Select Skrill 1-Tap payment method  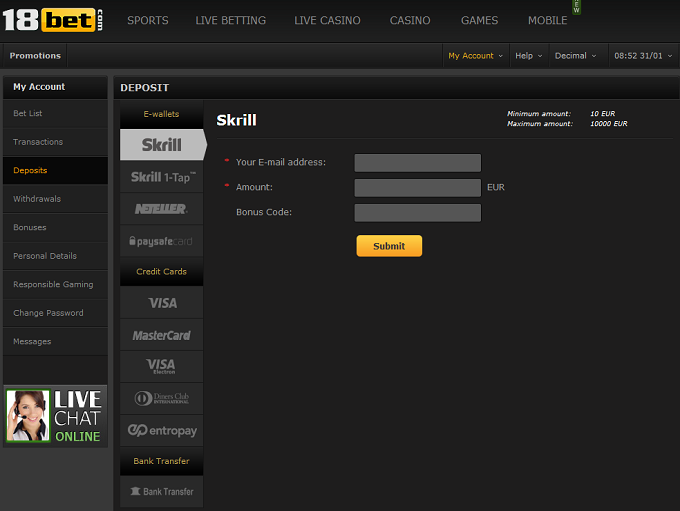pyautogui.click(x=161, y=177)
